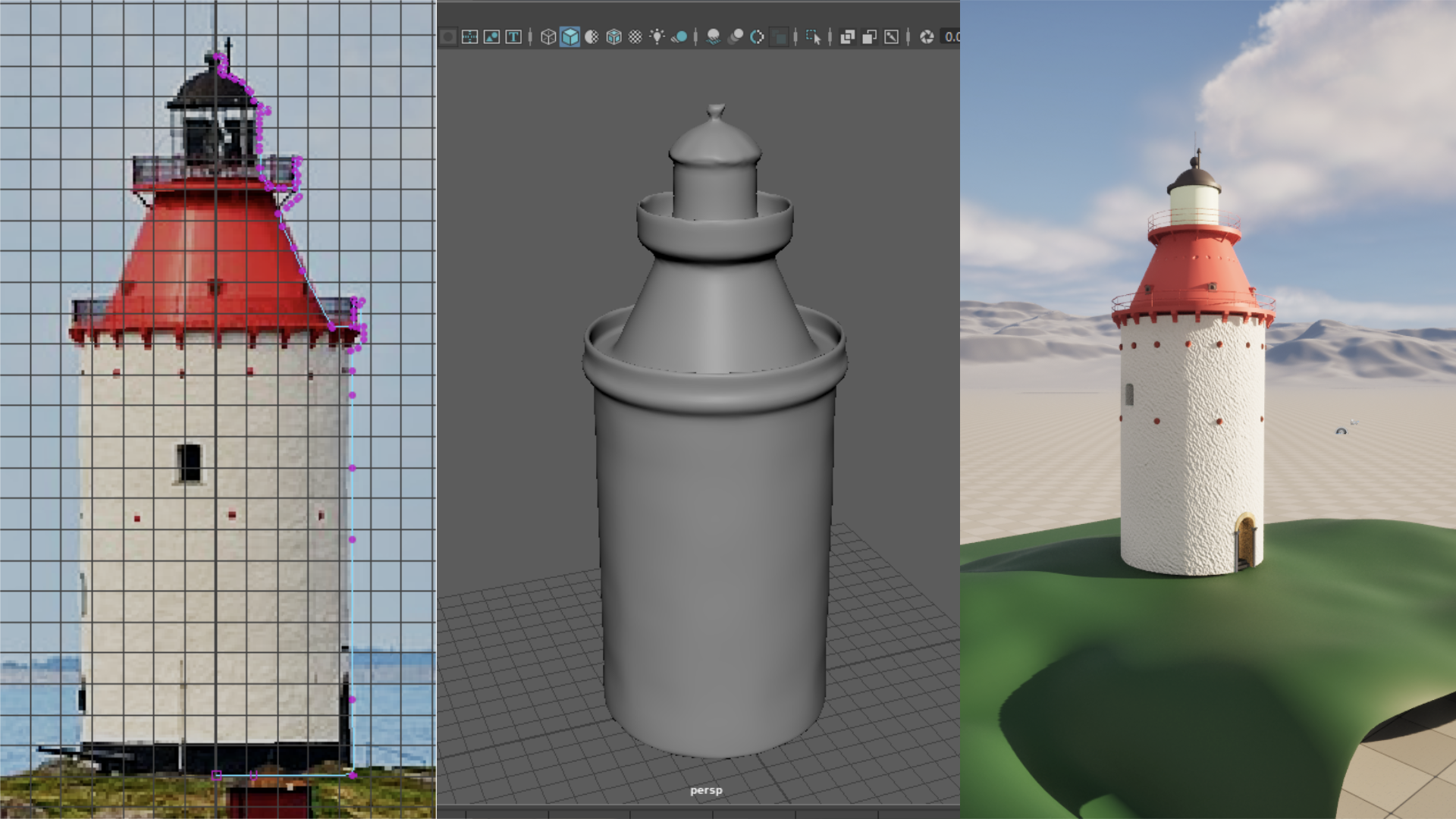Select the curve start point at lighthouse base
The image size is (1456, 819).
tap(217, 774)
